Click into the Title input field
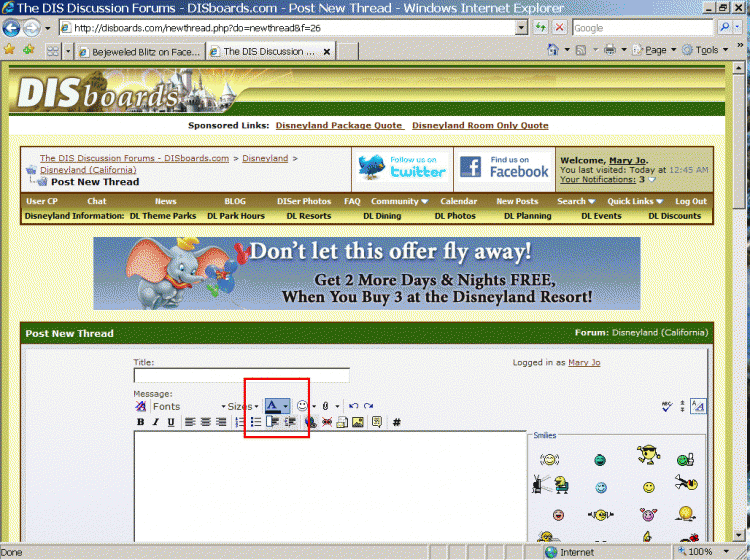The image size is (750, 560). point(242,375)
